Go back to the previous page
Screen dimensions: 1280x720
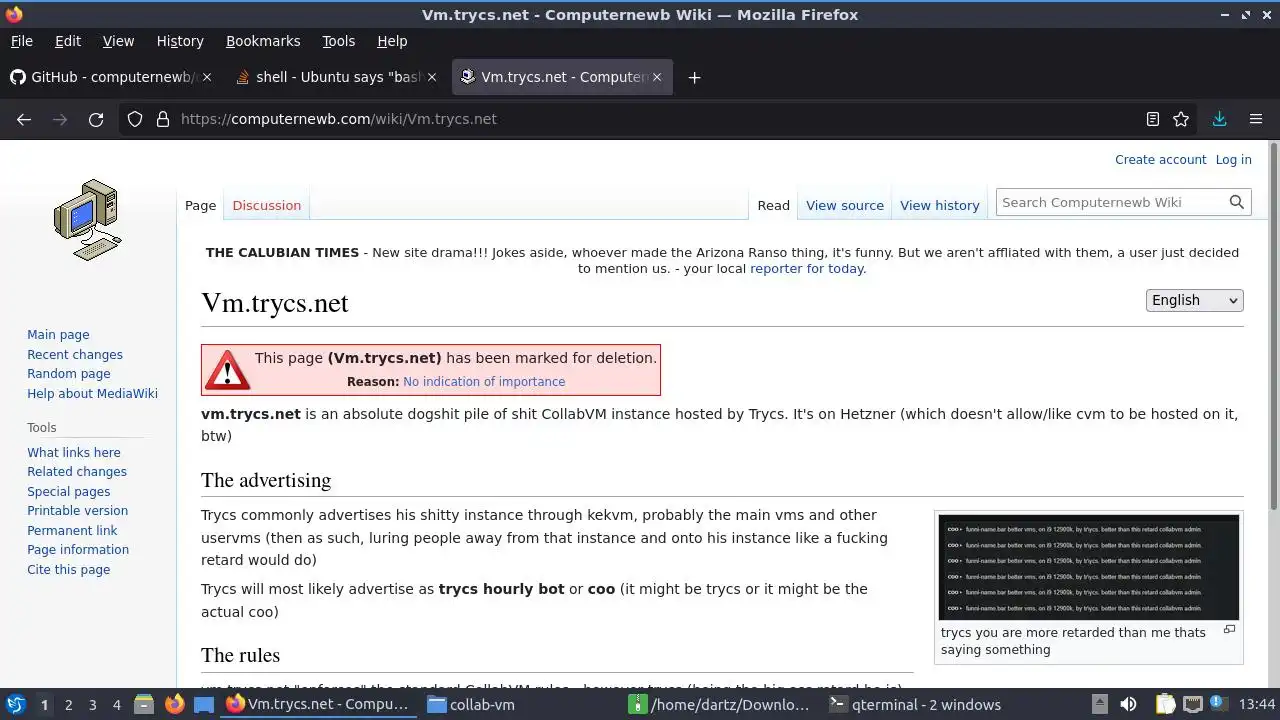24,119
